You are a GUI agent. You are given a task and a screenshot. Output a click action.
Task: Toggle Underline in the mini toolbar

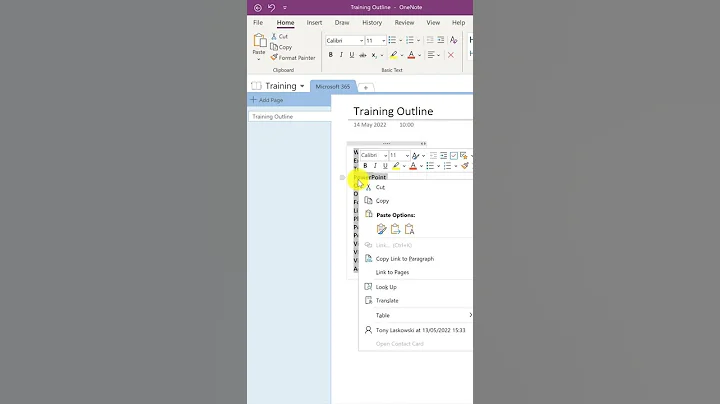tap(385, 166)
